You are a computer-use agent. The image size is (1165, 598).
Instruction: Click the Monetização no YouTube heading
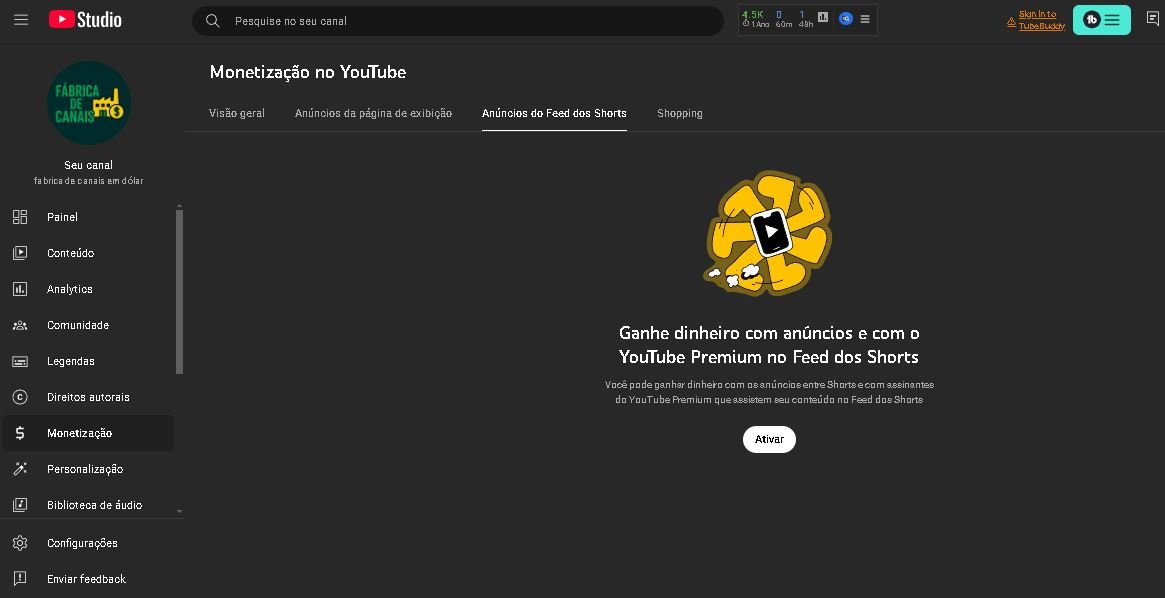point(308,72)
